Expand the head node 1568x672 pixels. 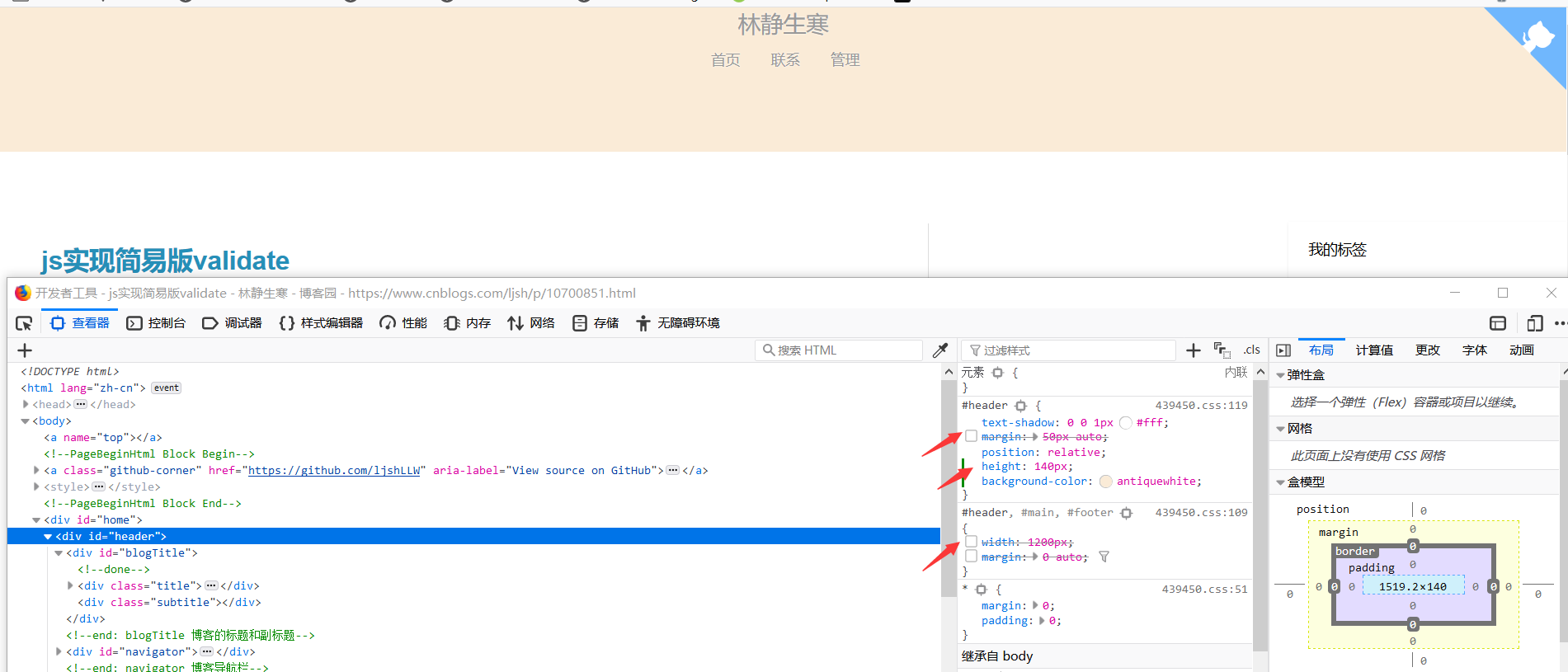pyautogui.click(x=26, y=405)
